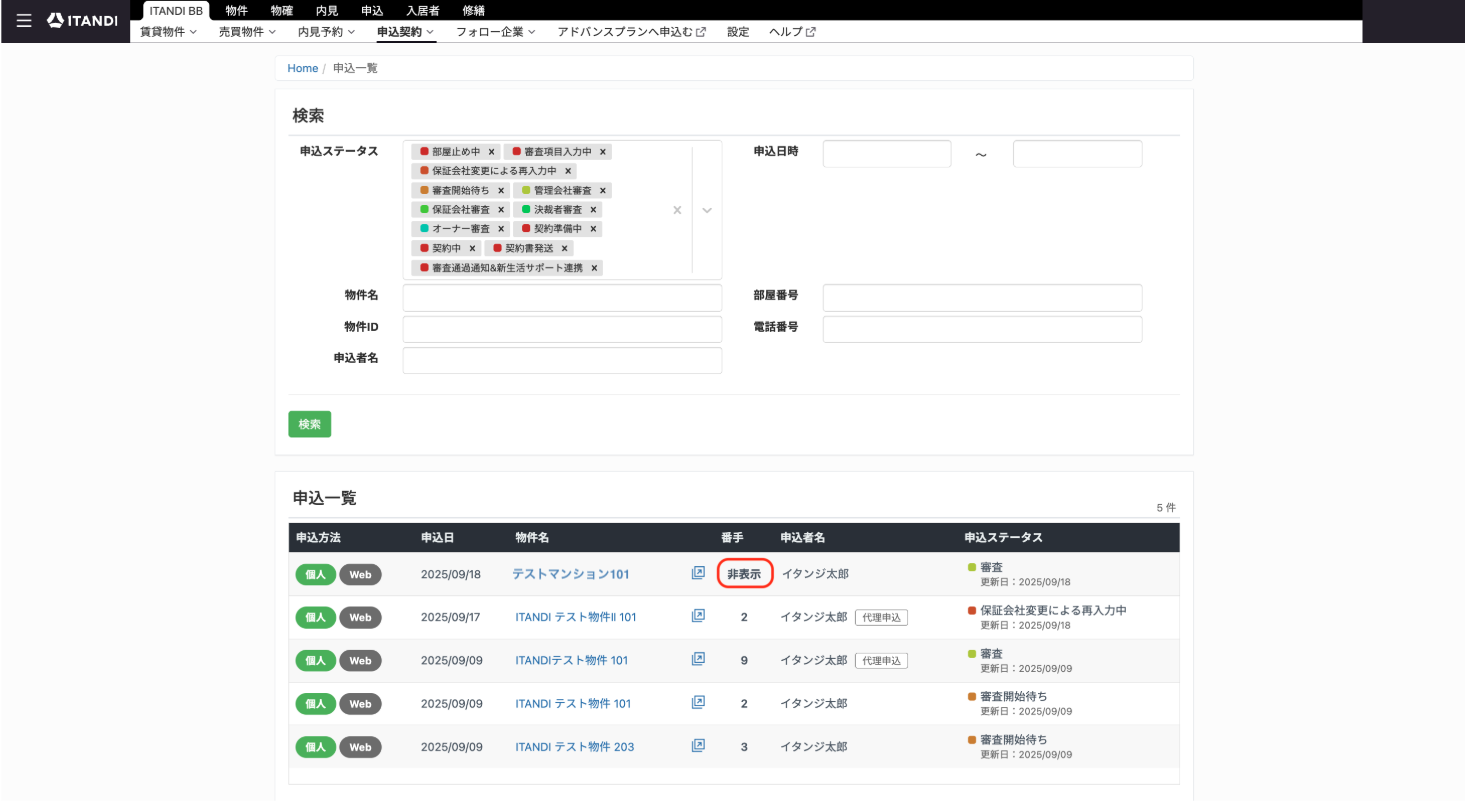This screenshot has height=801, width=1465.
Task: Focus the 申込者名 input field
Action: 562,361
